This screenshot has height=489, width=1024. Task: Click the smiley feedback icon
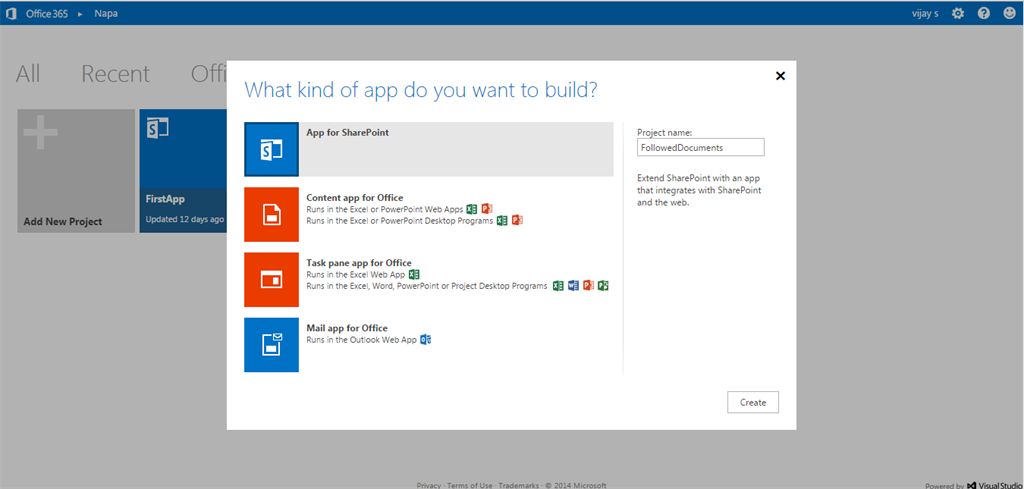1010,13
